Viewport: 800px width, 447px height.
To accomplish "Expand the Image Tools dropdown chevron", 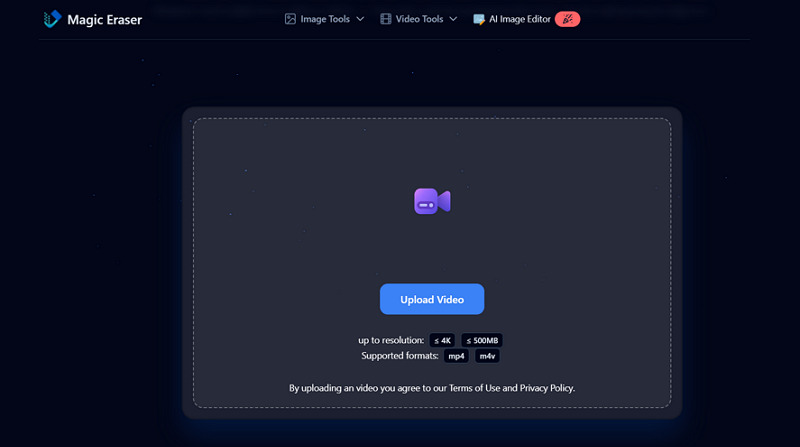I will point(360,19).
